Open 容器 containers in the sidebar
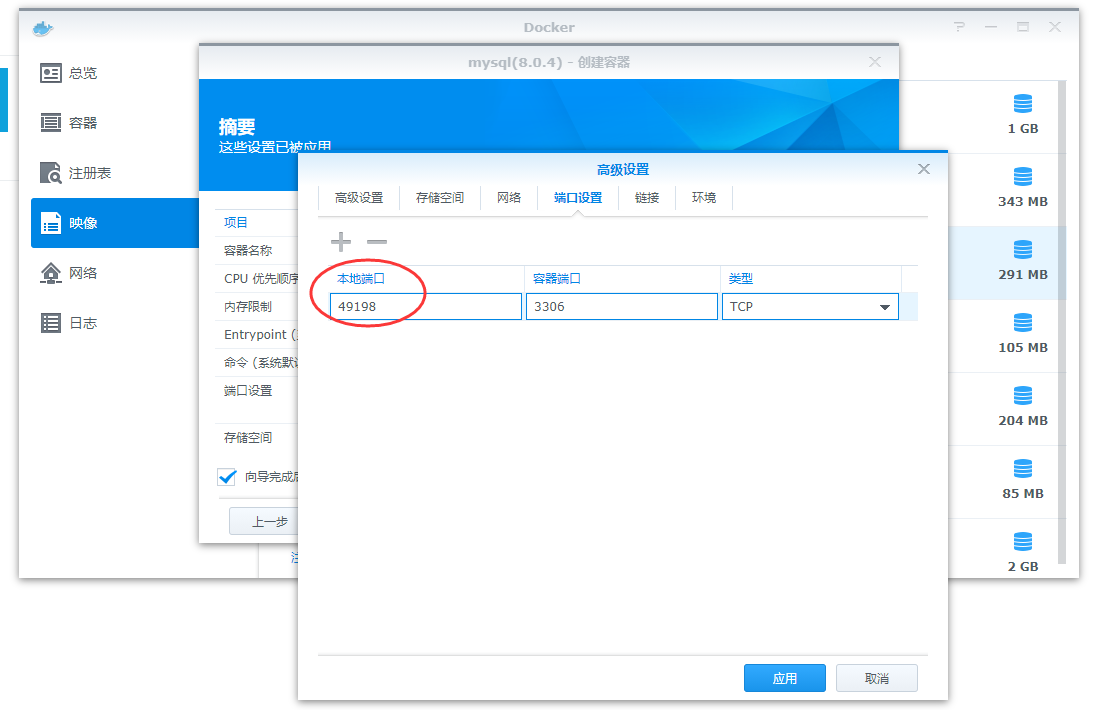This screenshot has height=710, width=1107. (x=70, y=123)
